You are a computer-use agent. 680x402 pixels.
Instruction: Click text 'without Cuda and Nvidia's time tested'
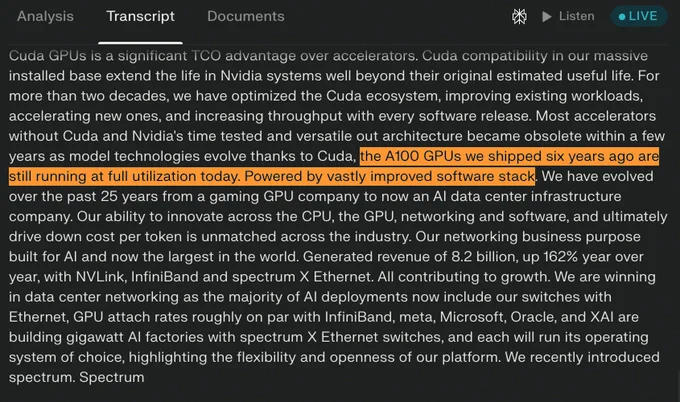tap(135, 136)
